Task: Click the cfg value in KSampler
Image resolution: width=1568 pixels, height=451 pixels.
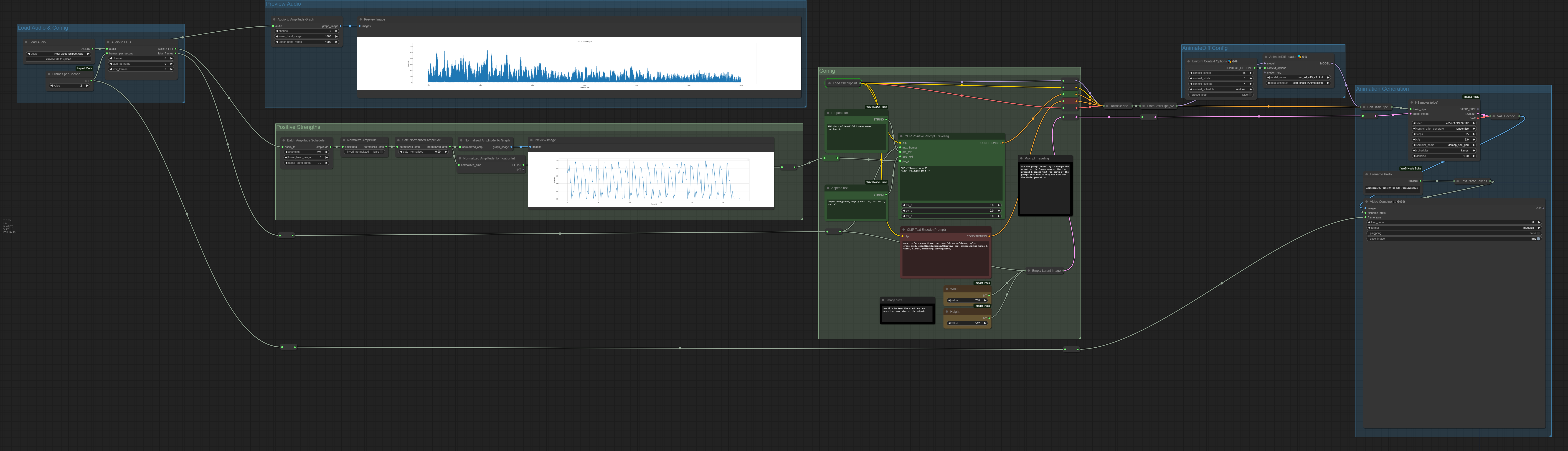Action: (x=1444, y=140)
